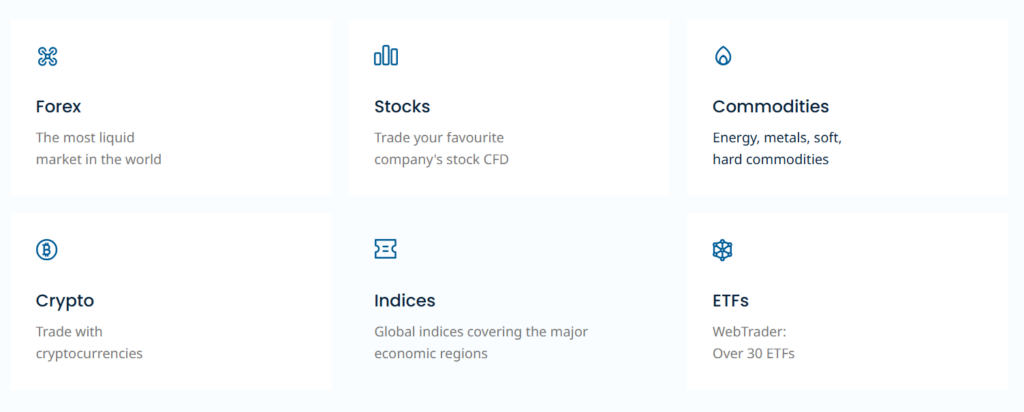Click the ETFs hexagon cube icon

click(723, 250)
